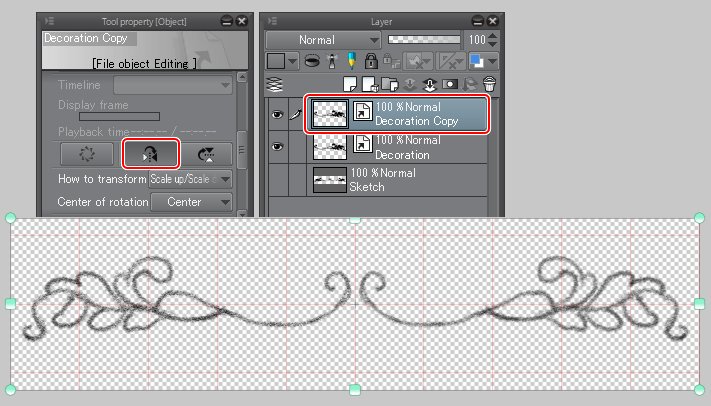Click the bottom-left transform corner handle

pyautogui.click(x=10, y=389)
